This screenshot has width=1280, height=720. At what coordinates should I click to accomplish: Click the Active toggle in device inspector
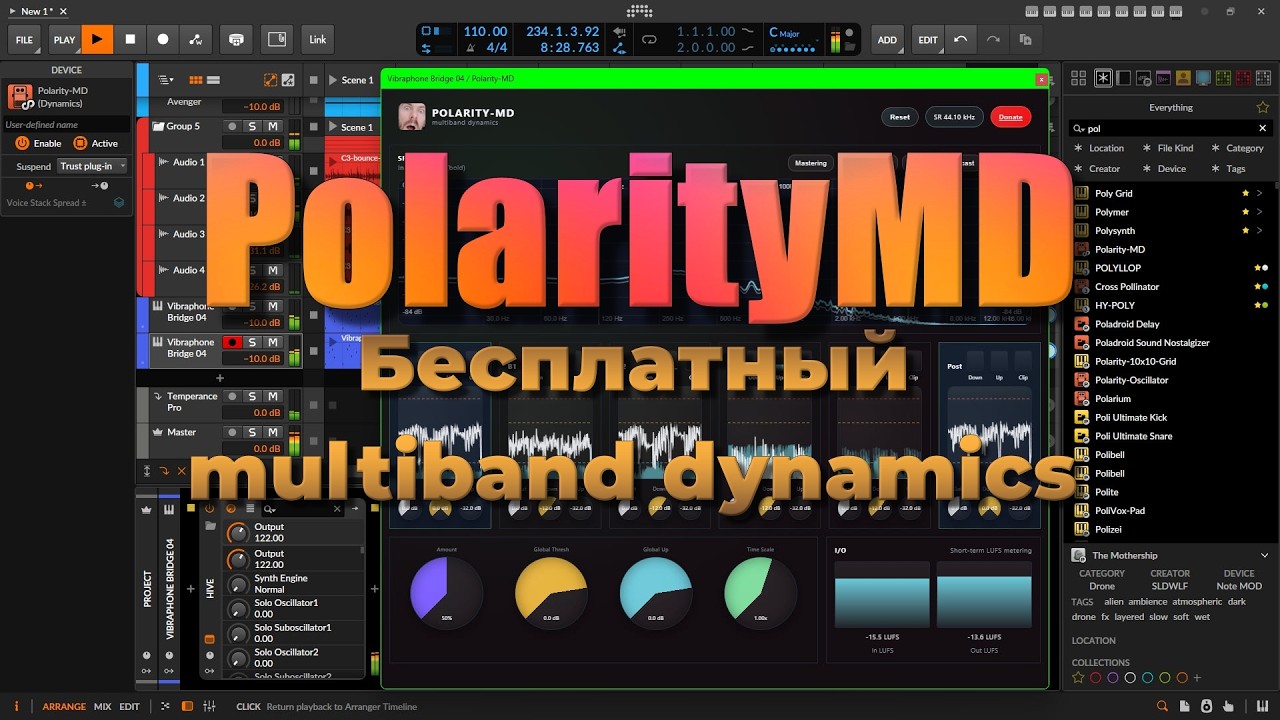point(80,143)
